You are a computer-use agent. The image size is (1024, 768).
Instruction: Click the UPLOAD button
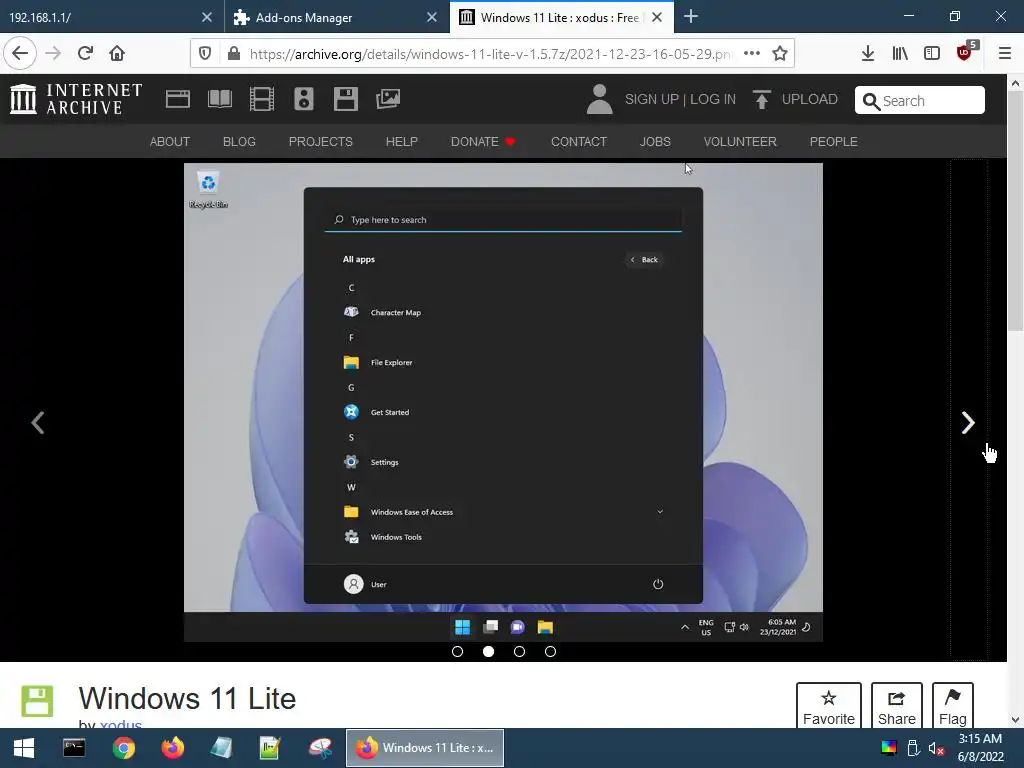[795, 99]
